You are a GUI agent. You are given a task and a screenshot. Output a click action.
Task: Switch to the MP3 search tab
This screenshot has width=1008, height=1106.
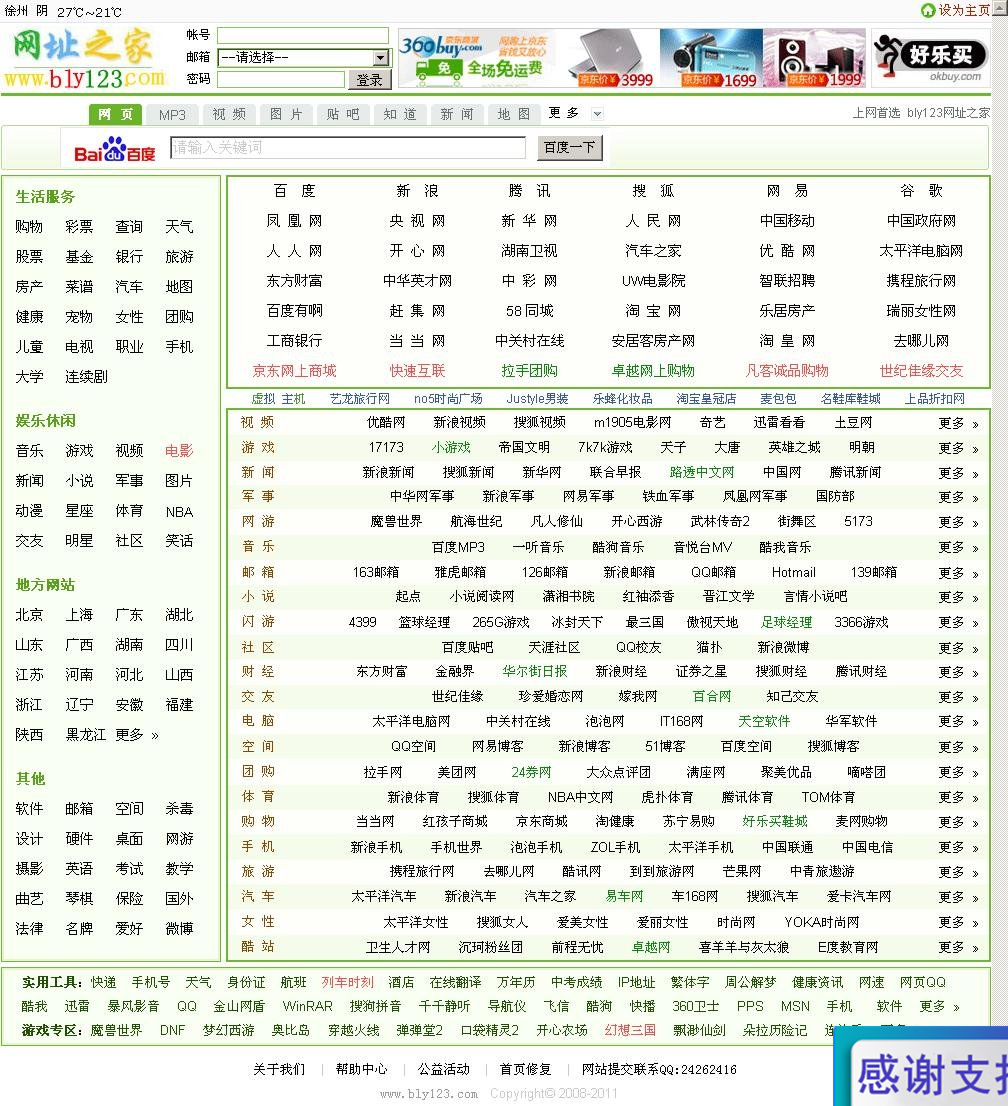pyautogui.click(x=172, y=114)
